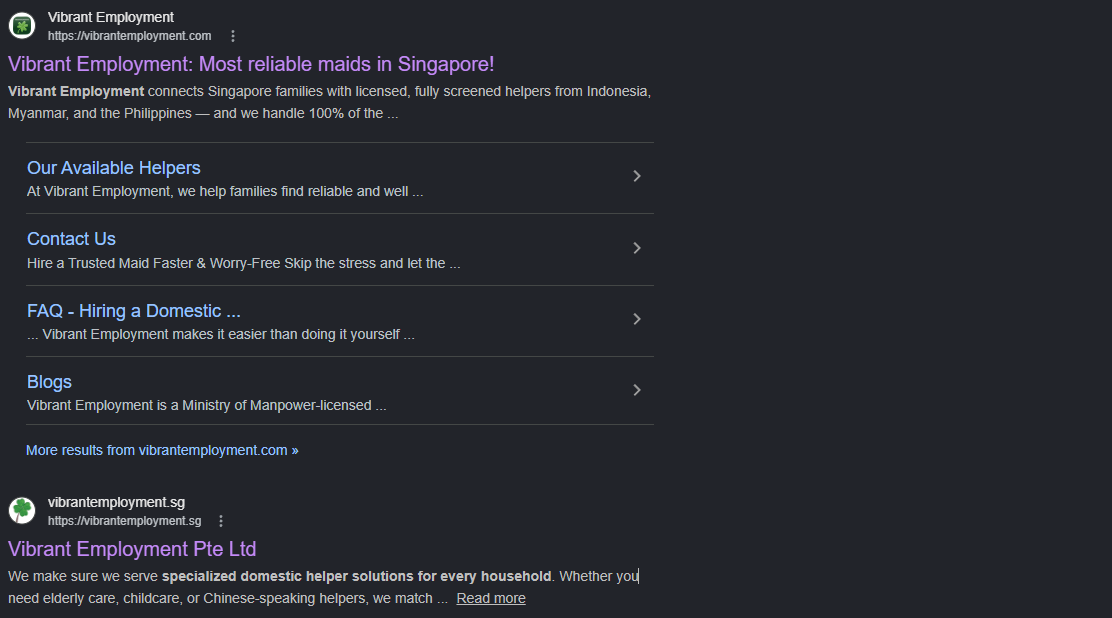Image resolution: width=1112 pixels, height=618 pixels.
Task: Click the https://vibrantemployment.sg URL text
Action: [x=125, y=521]
